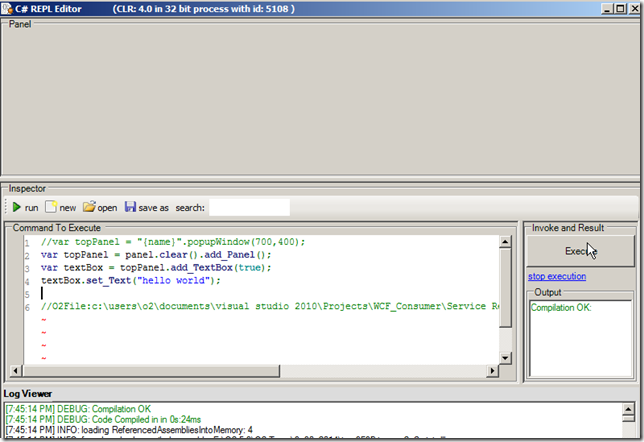Click the open label in the toolbar
The width and height of the screenshot is (644, 442).
(x=107, y=208)
